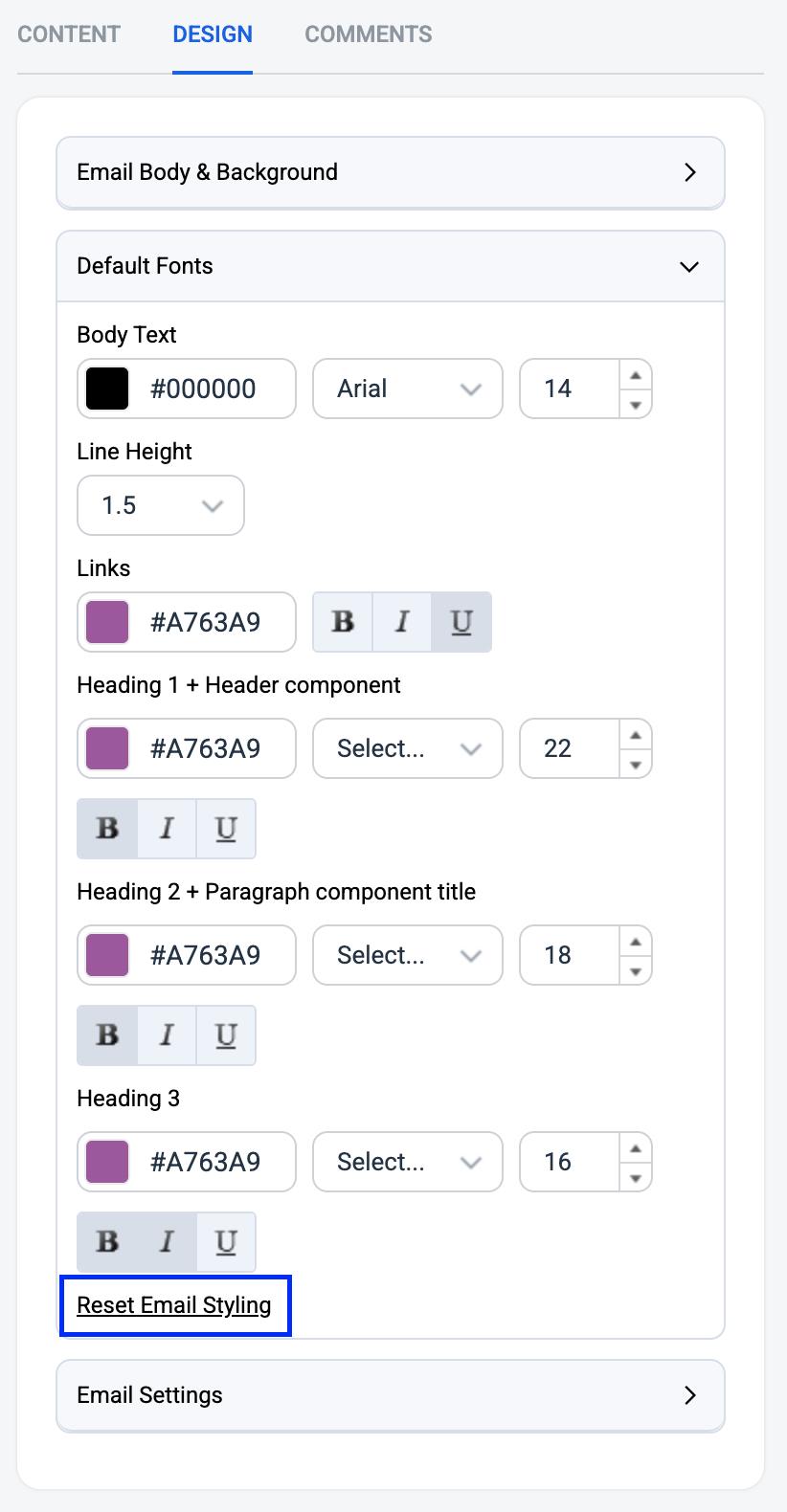Open Heading 1 font Select dropdown
The height and width of the screenshot is (1512, 787).
click(x=408, y=748)
